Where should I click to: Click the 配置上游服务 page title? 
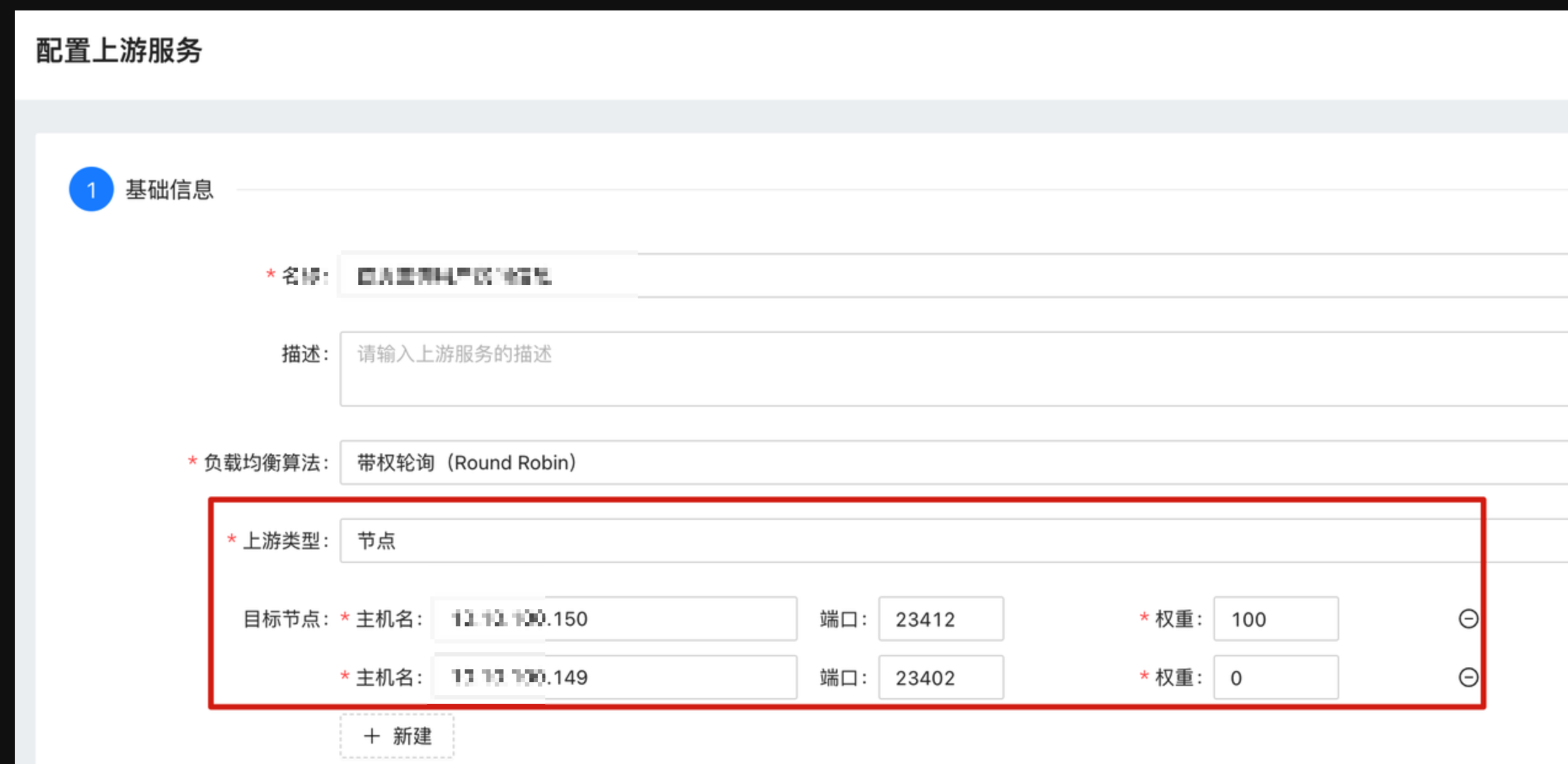119,50
